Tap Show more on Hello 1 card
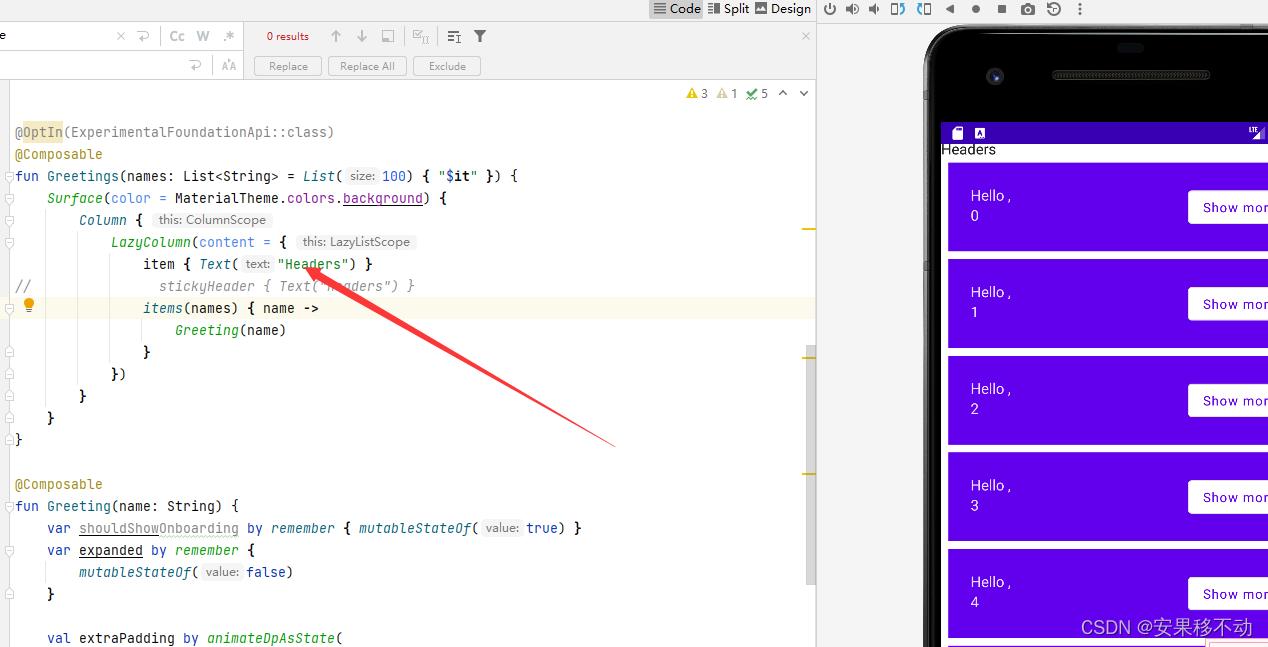Screen dimensions: 1268x647 1228,304
